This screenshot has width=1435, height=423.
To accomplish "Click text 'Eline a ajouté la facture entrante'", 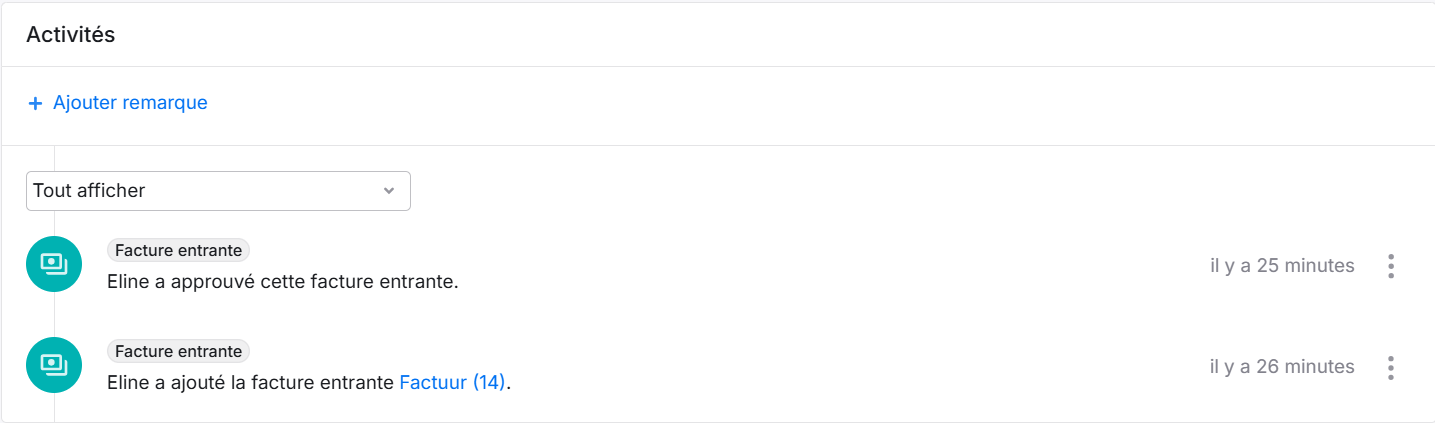I will (250, 382).
